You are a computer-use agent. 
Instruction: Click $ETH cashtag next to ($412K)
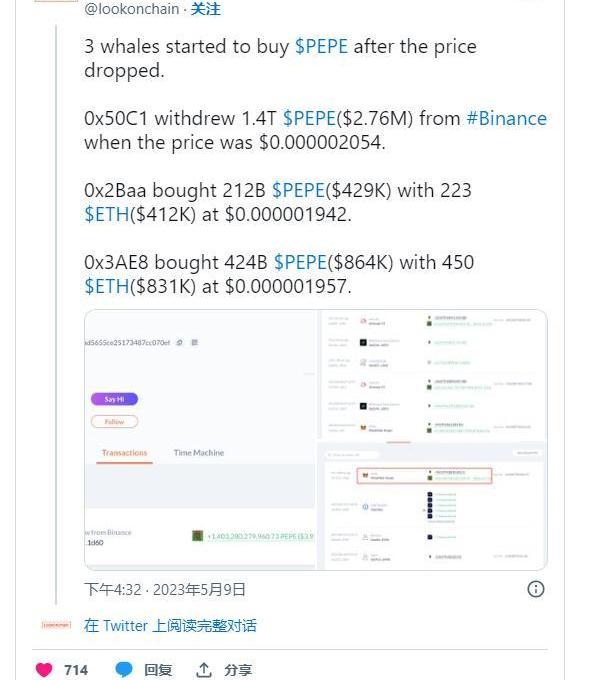(x=107, y=214)
